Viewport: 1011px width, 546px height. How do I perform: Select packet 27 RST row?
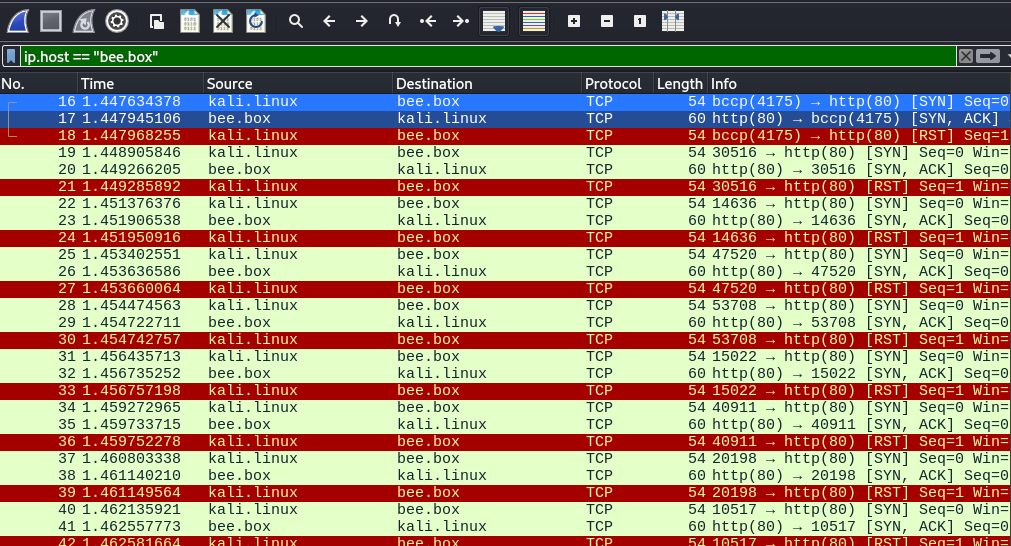click(506, 288)
